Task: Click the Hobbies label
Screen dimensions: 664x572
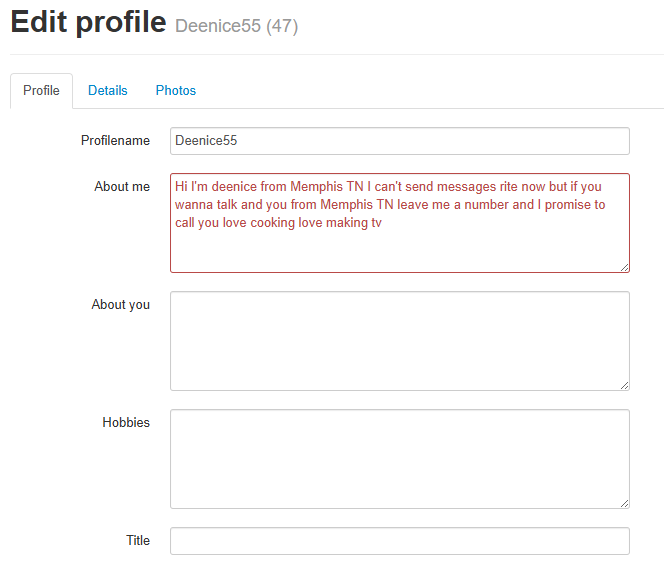Action: tap(126, 423)
